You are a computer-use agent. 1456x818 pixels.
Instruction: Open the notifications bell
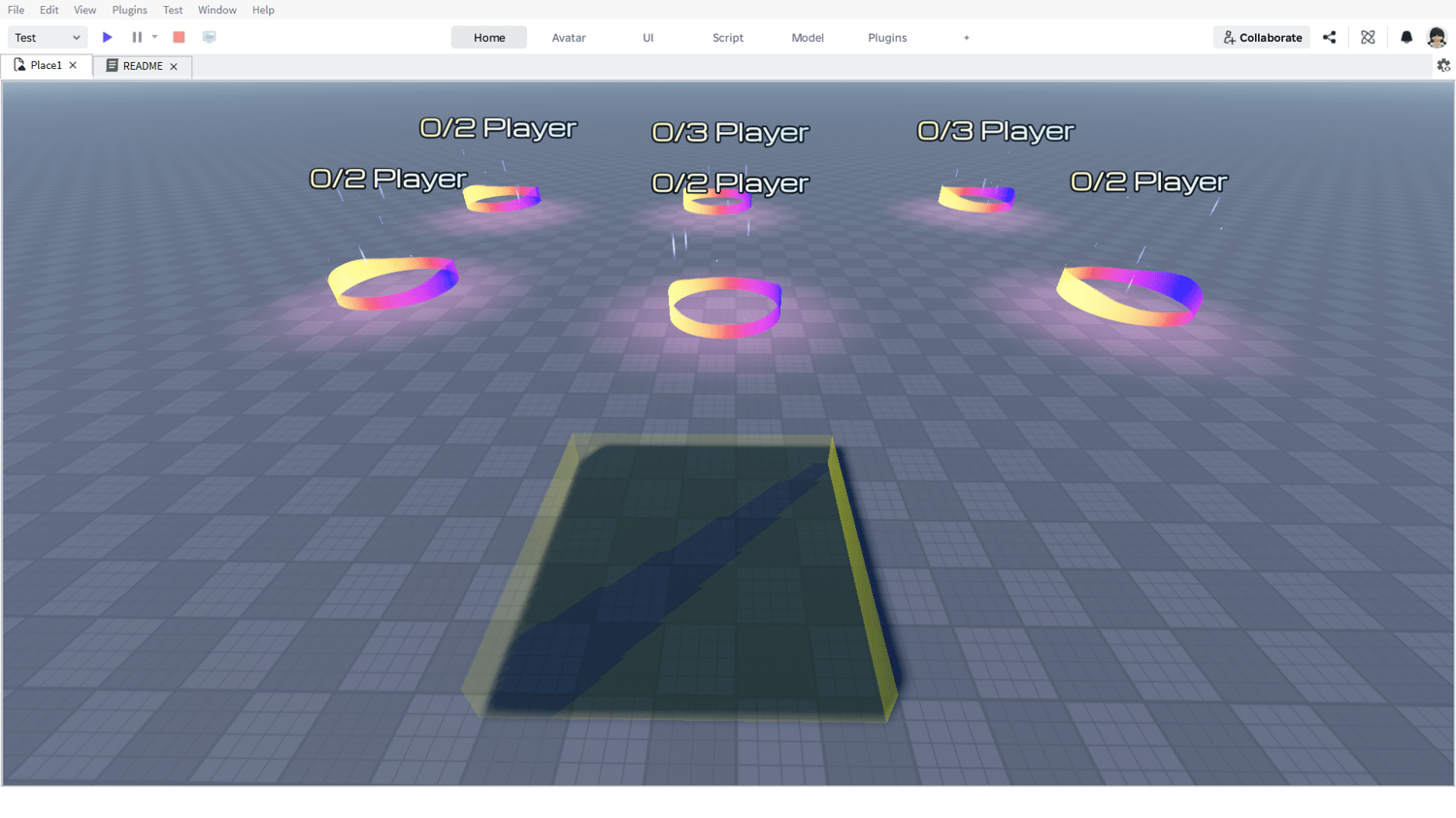(x=1406, y=37)
